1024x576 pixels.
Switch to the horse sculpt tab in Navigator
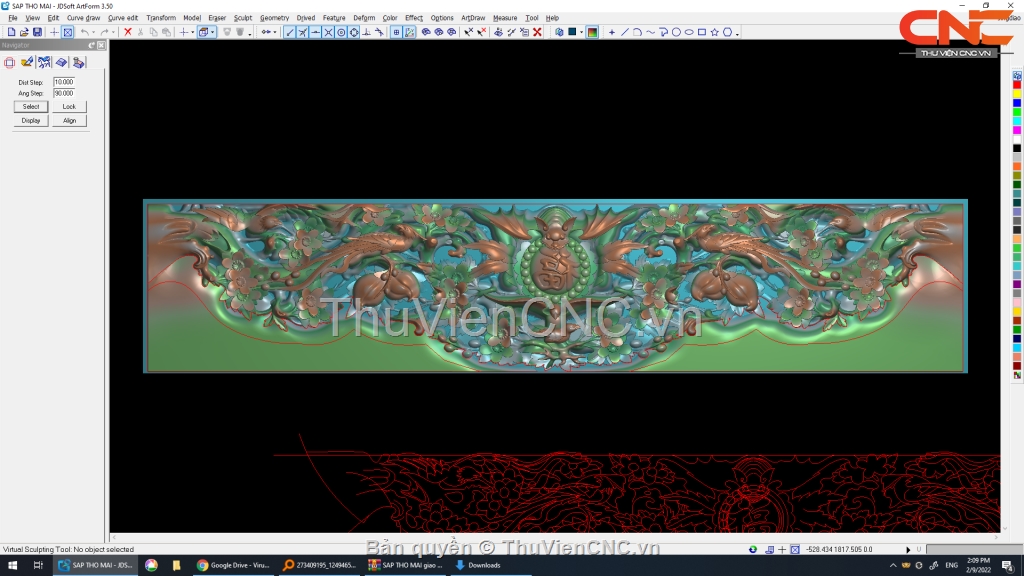click(x=44, y=63)
